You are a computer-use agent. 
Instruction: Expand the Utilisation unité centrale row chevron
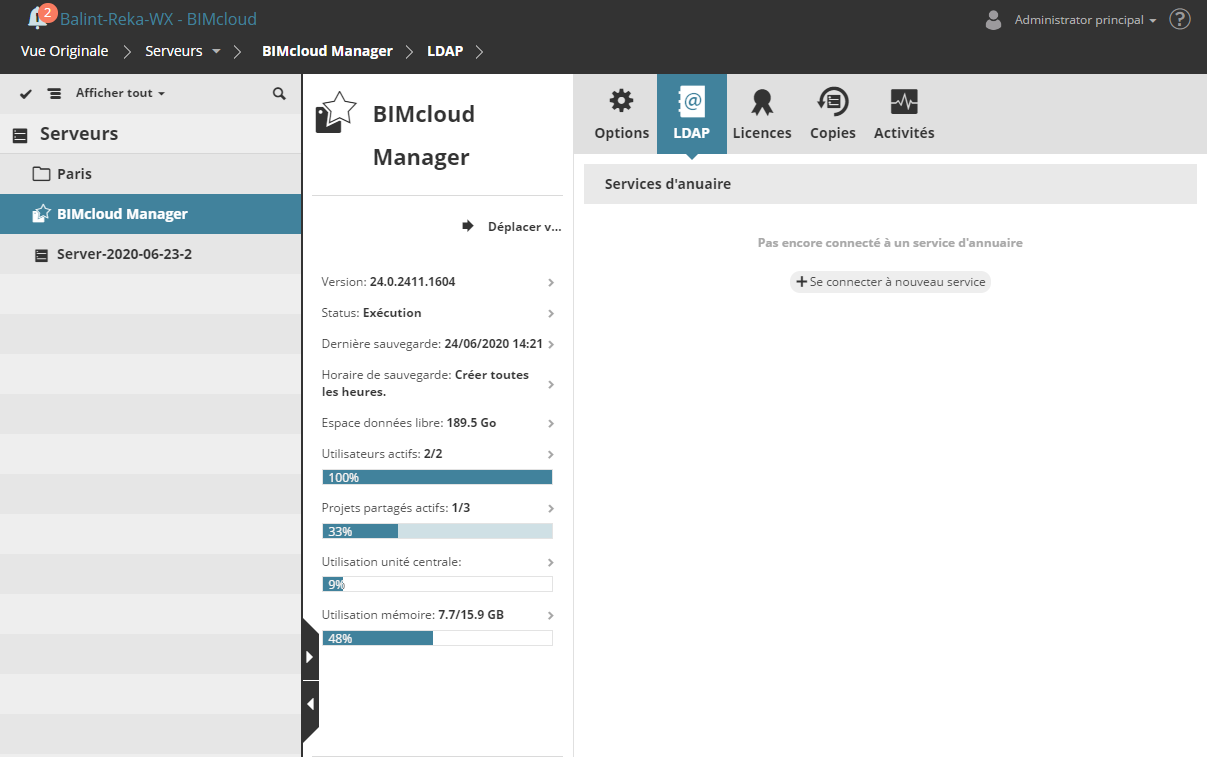(551, 563)
